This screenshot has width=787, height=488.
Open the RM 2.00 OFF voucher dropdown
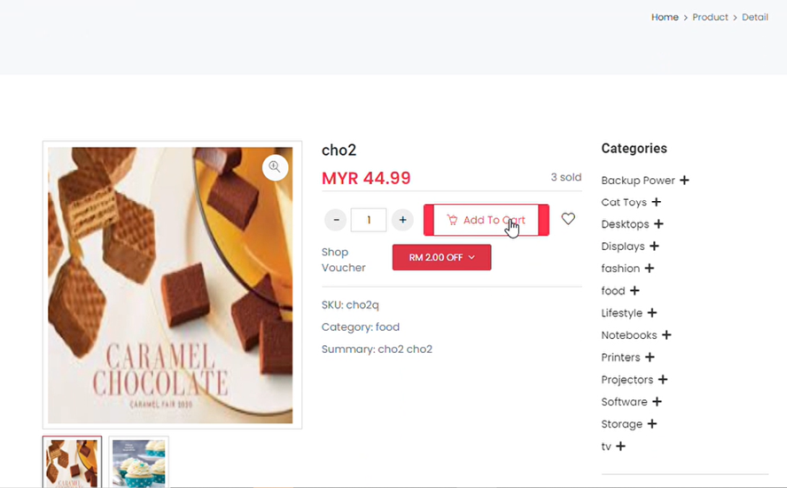click(442, 258)
